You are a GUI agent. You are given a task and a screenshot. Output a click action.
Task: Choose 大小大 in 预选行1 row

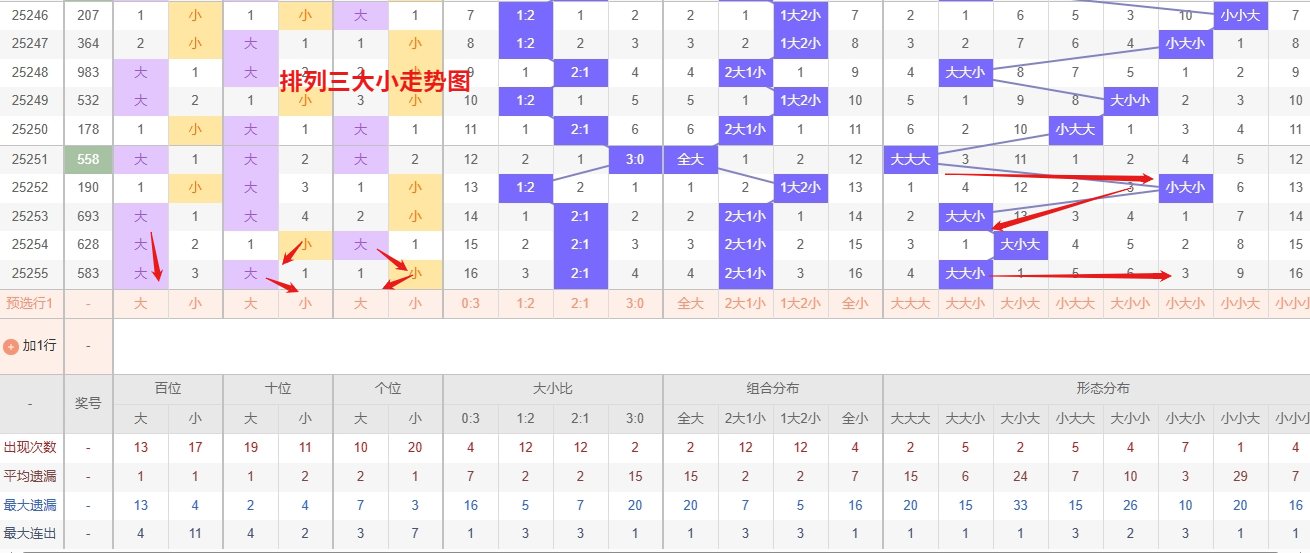[1020, 303]
